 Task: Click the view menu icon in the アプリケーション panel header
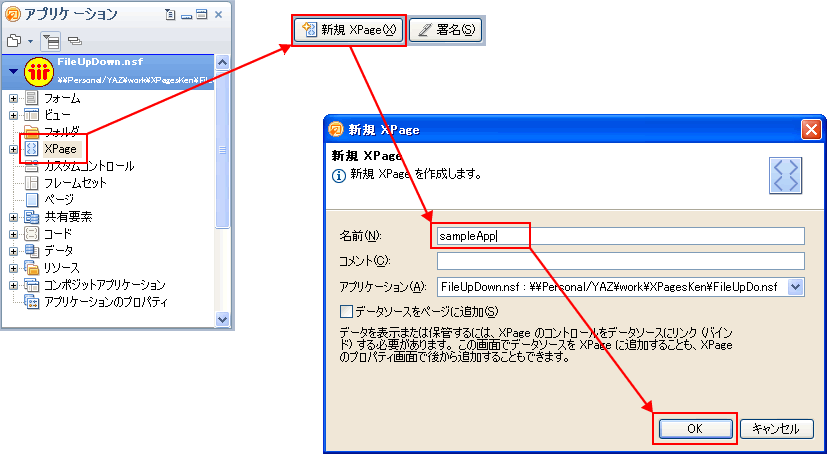tap(170, 15)
